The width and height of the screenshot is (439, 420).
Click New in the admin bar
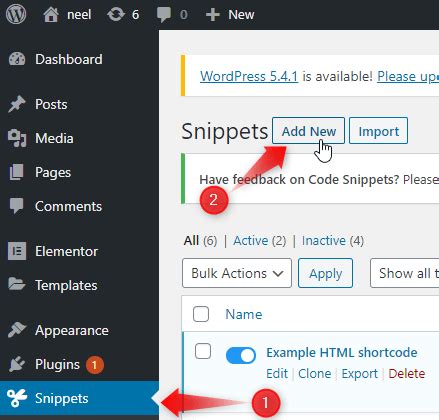(241, 15)
